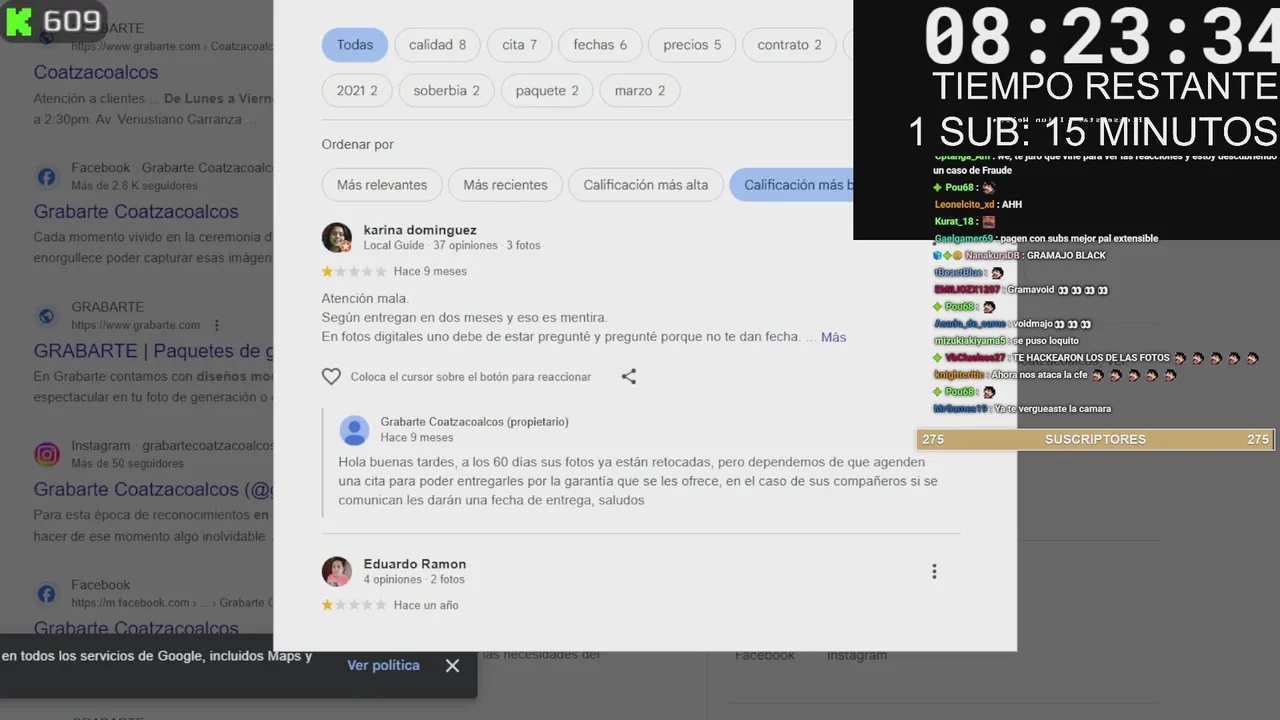Select the 'marzo 2' filter chip
Image resolution: width=1280 pixels, height=720 pixels.
640,91
